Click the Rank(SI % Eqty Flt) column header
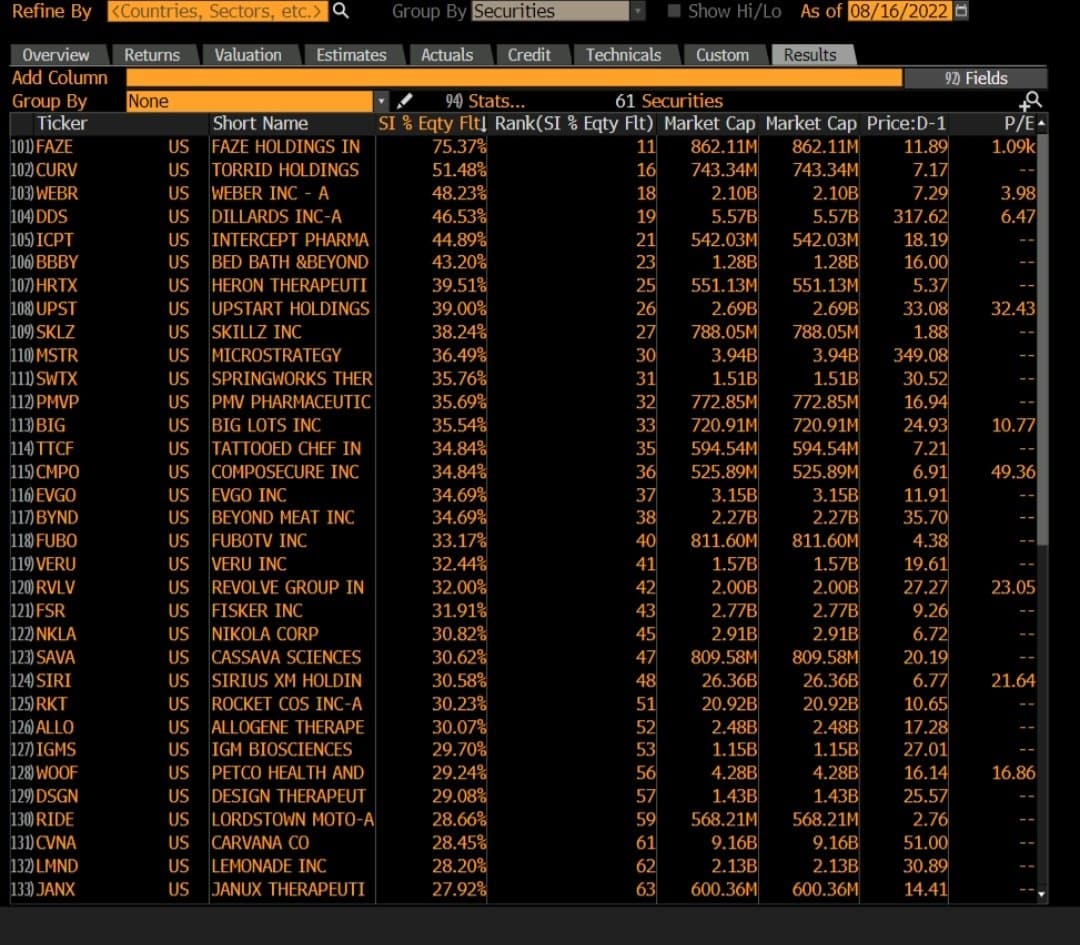The height and width of the screenshot is (945, 1080). click(574, 124)
